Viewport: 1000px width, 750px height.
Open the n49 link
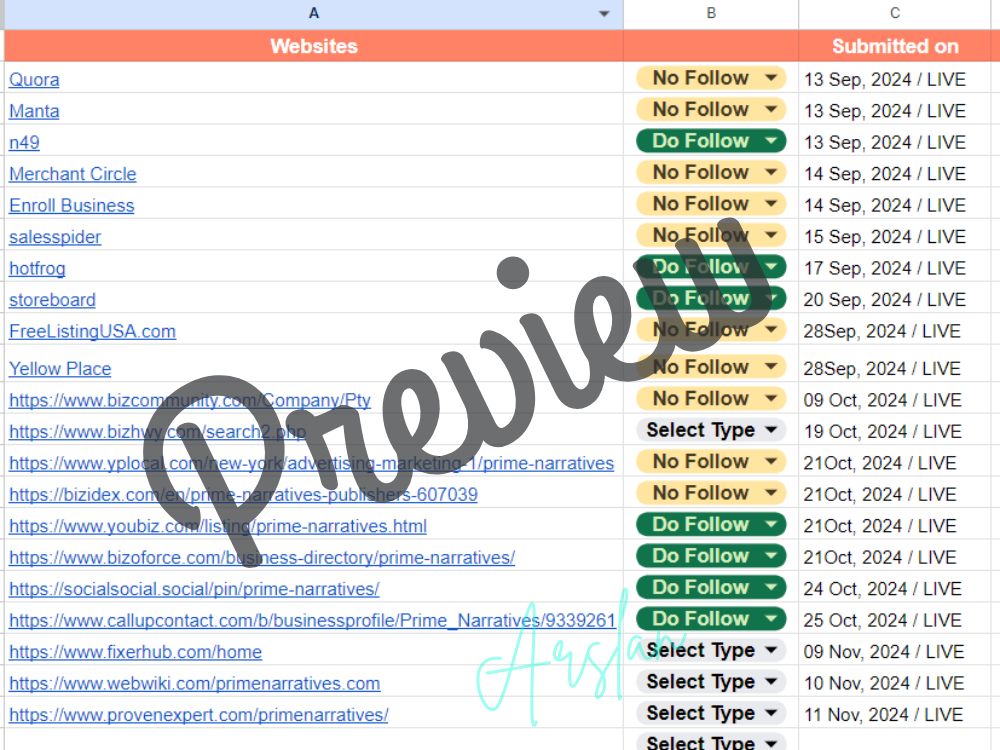click(24, 142)
